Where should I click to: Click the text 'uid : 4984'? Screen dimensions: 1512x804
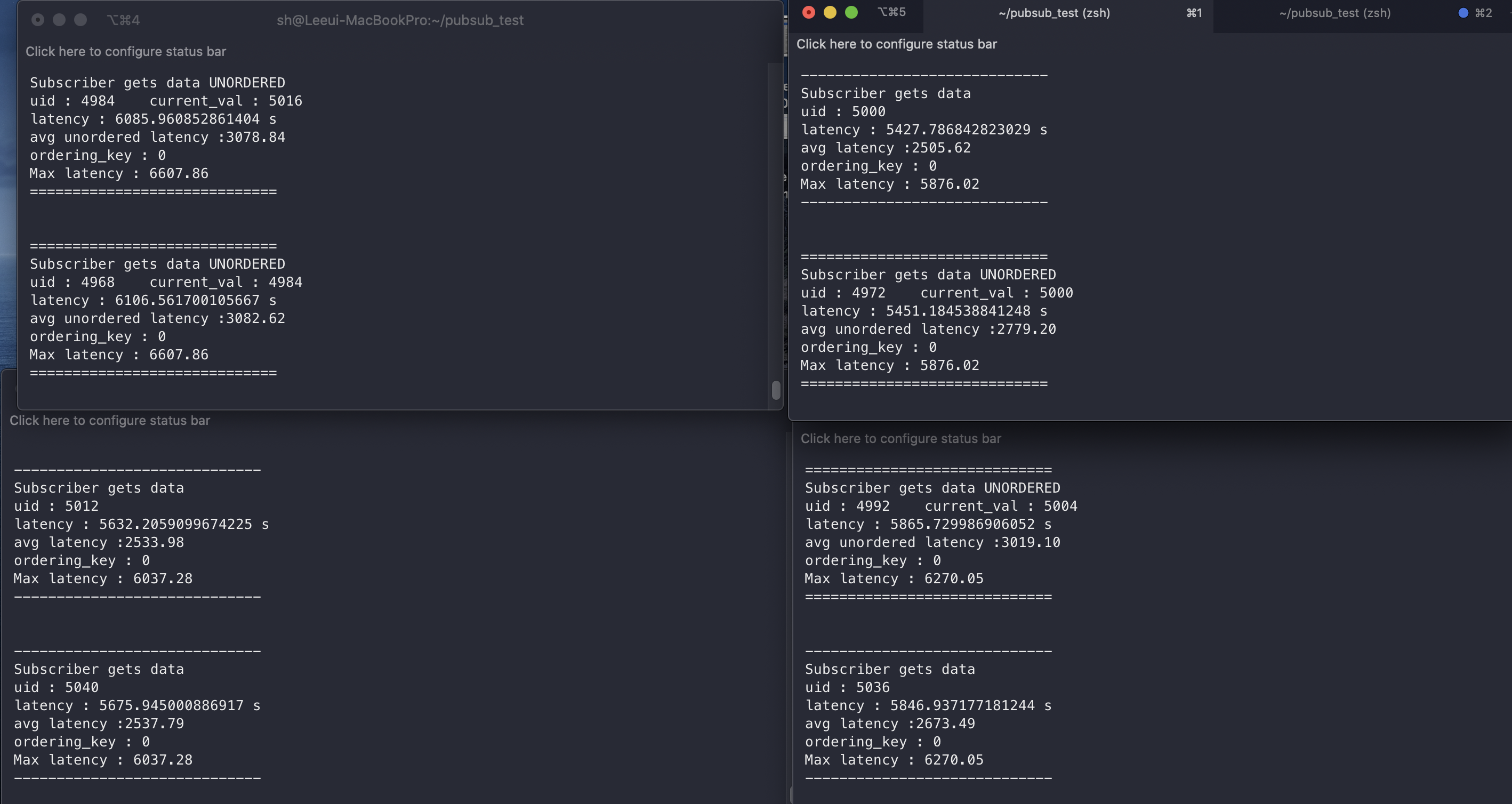tap(72, 101)
